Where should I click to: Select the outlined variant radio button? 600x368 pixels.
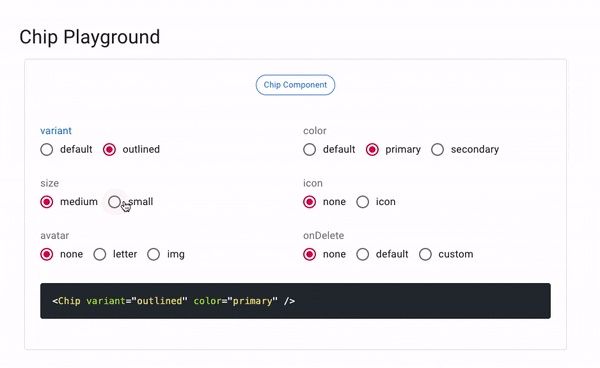tap(109, 150)
